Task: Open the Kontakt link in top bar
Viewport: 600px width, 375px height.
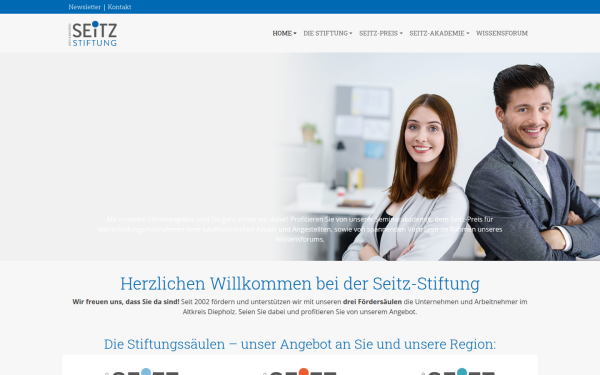Action: [x=119, y=7]
